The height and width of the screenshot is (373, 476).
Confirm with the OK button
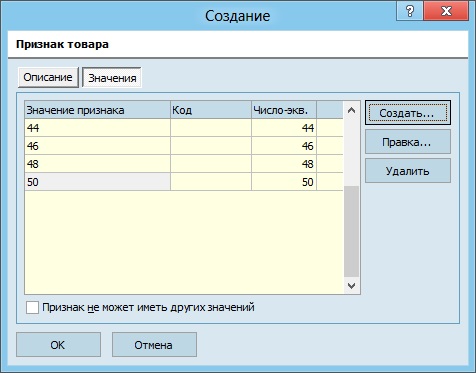(x=58, y=345)
